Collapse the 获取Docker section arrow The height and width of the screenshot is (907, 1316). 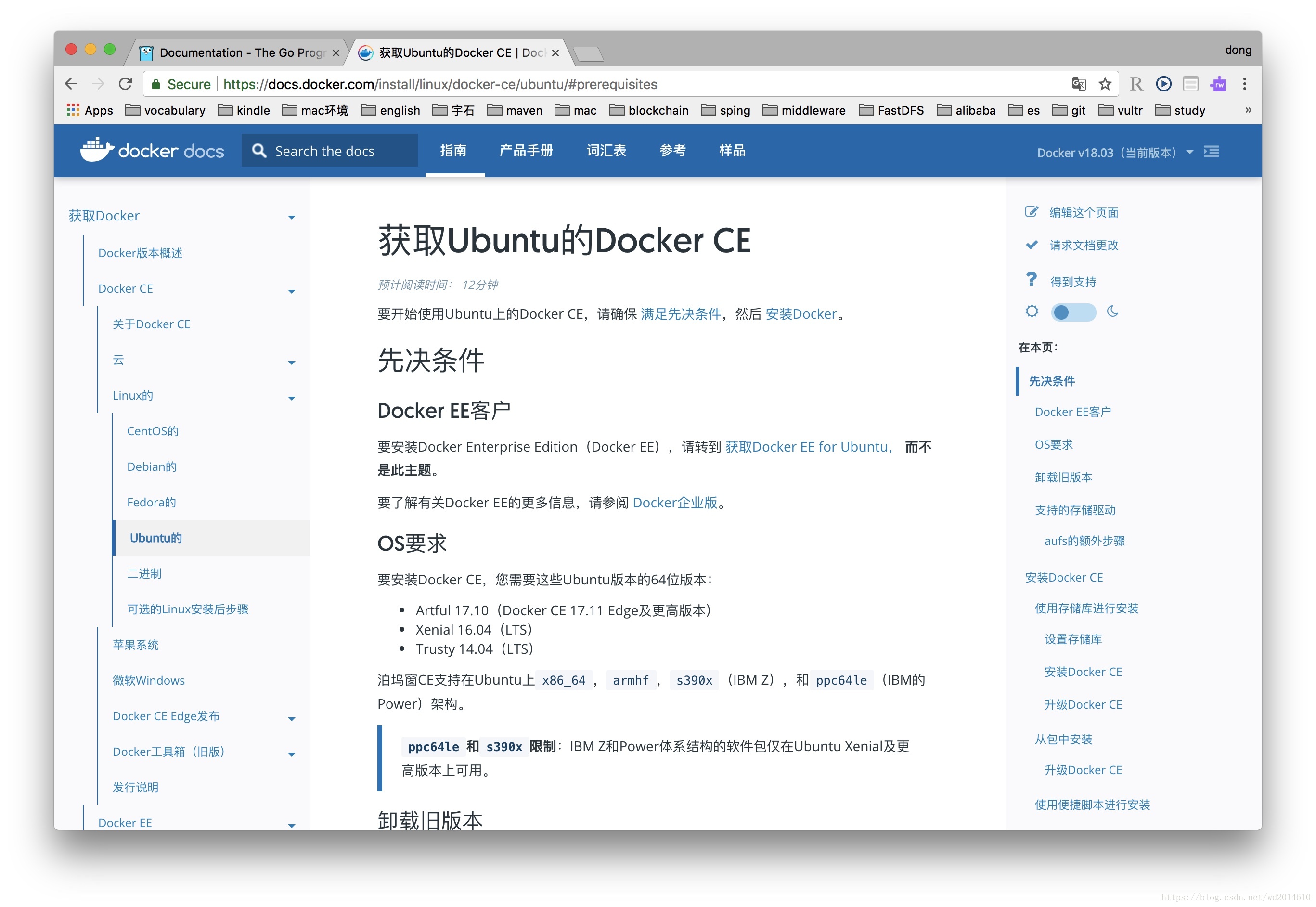pos(292,218)
